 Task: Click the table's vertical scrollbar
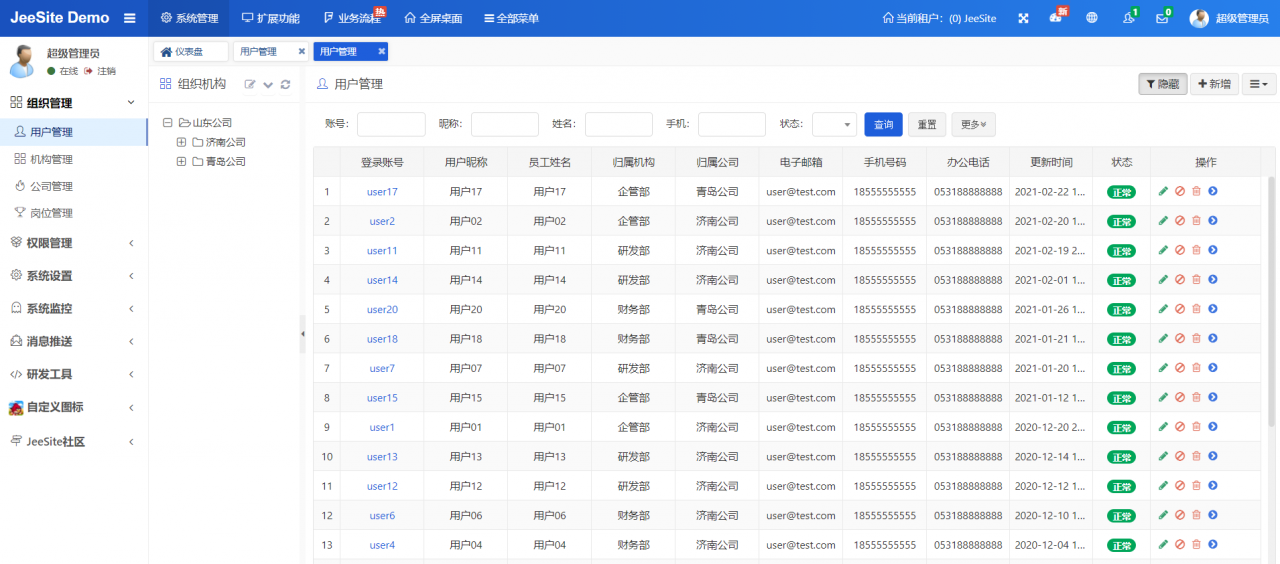click(x=1271, y=300)
